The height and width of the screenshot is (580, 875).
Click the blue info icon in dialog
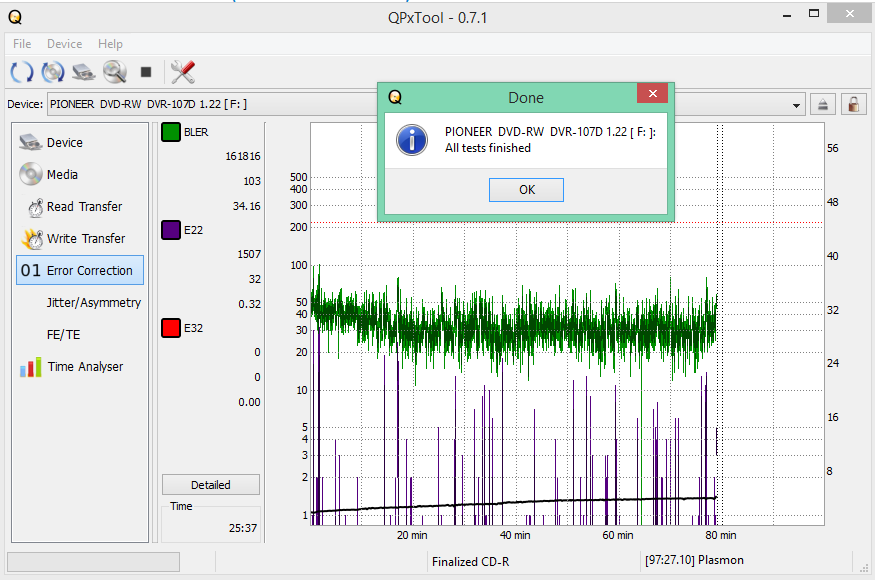point(412,140)
